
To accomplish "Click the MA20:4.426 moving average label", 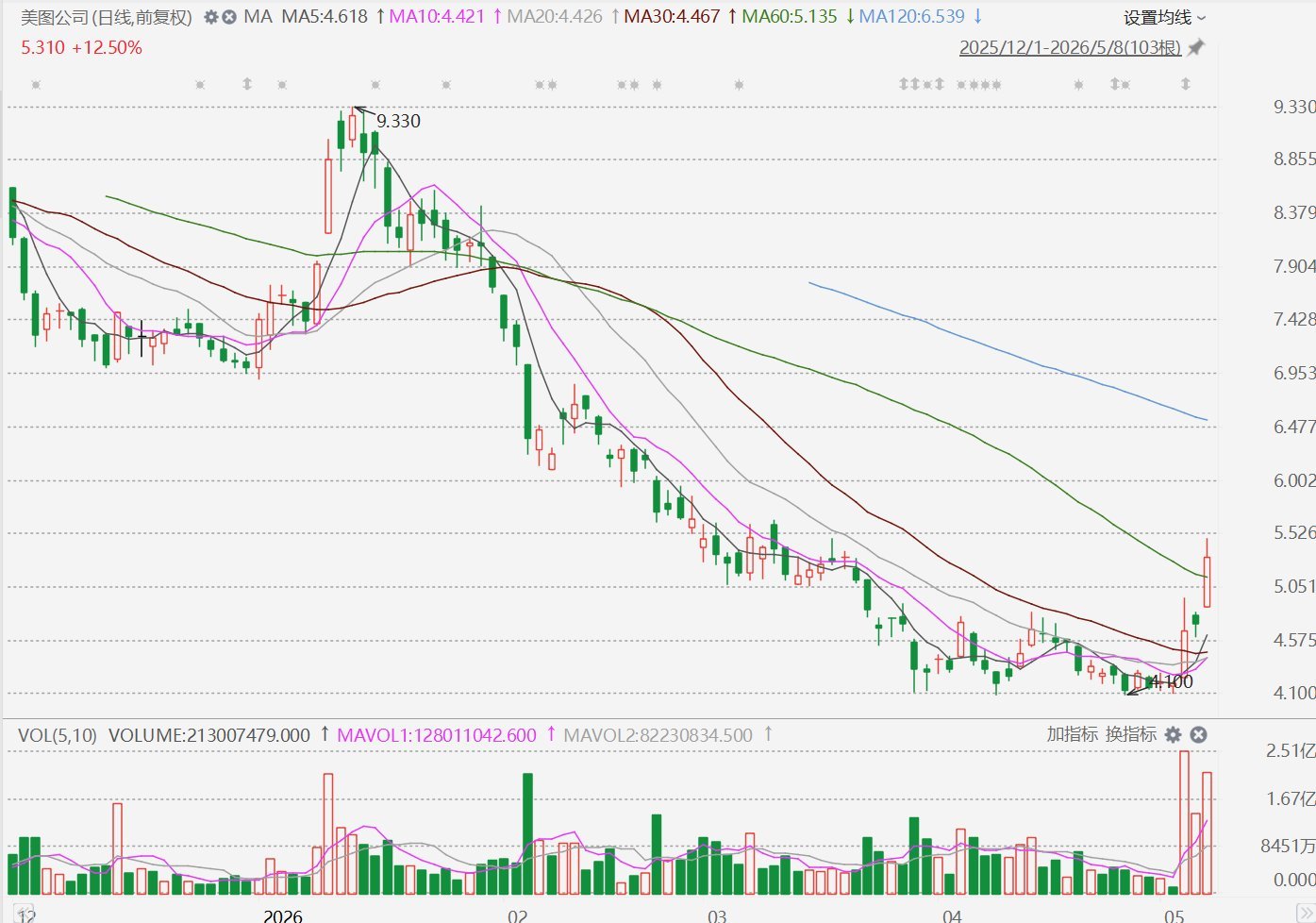I will tap(555, 17).
